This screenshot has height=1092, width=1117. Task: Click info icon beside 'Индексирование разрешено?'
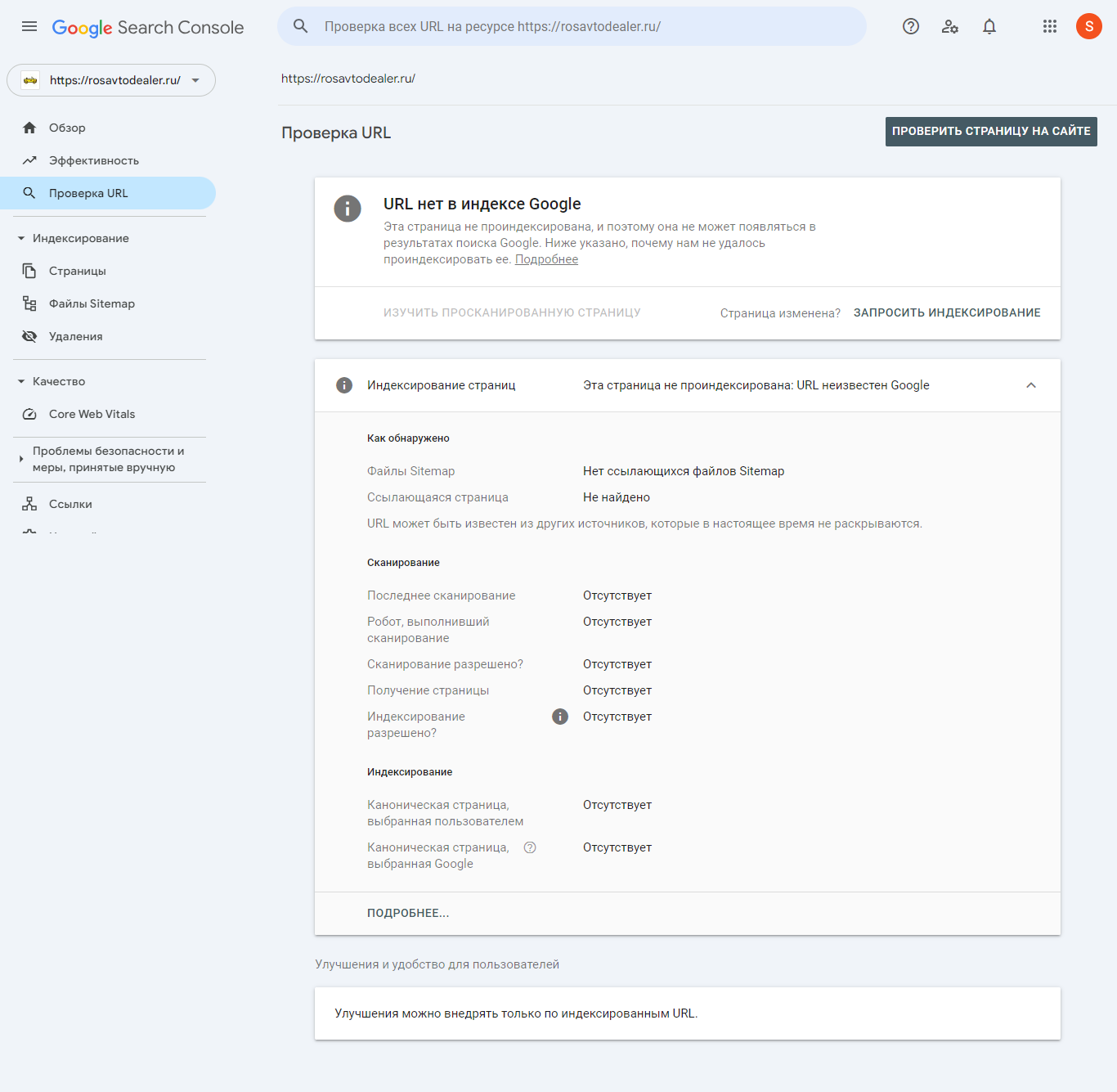pyautogui.click(x=560, y=717)
